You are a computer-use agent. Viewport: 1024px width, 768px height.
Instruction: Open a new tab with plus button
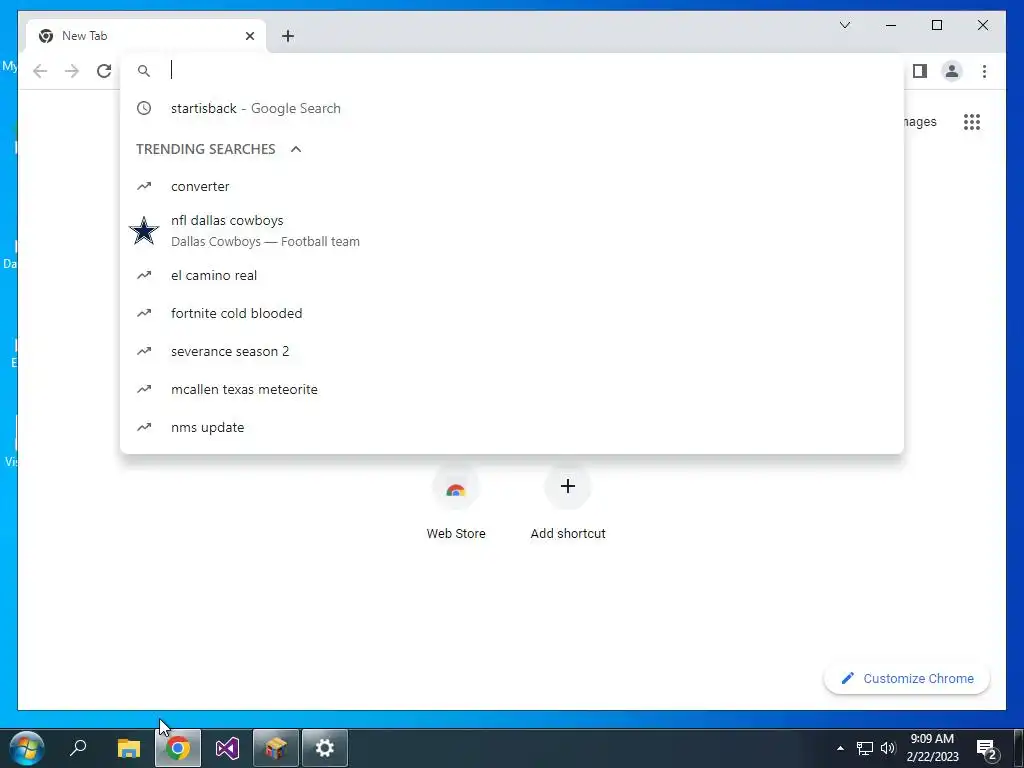(288, 36)
